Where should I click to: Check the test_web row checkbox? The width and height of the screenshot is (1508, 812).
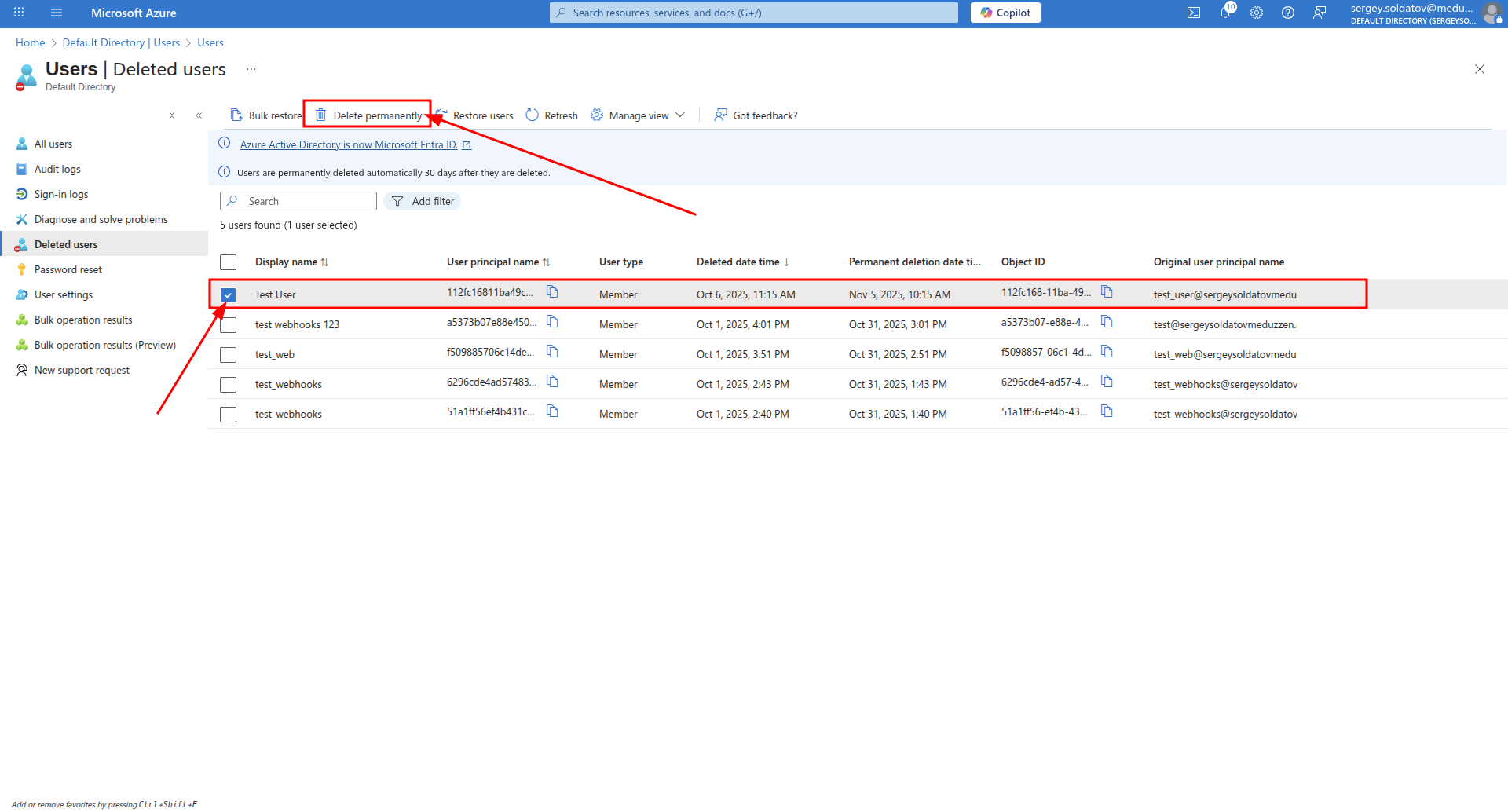pos(229,355)
